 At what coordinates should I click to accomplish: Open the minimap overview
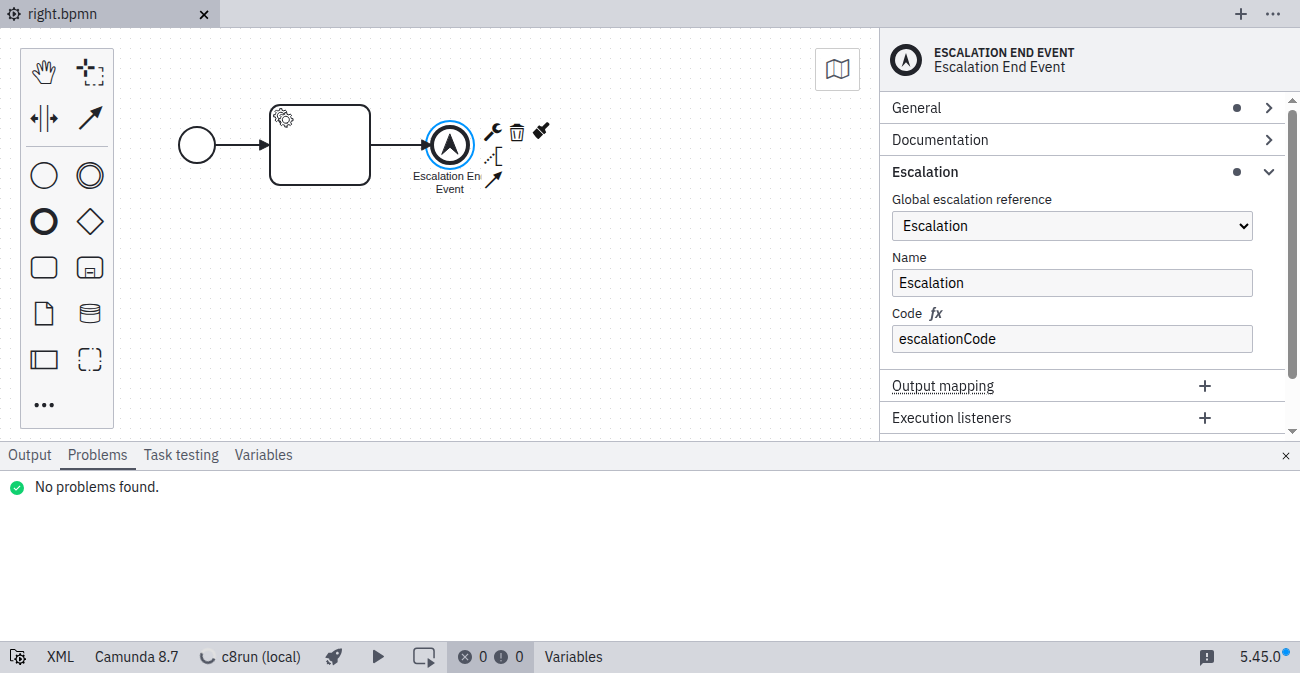click(x=837, y=69)
